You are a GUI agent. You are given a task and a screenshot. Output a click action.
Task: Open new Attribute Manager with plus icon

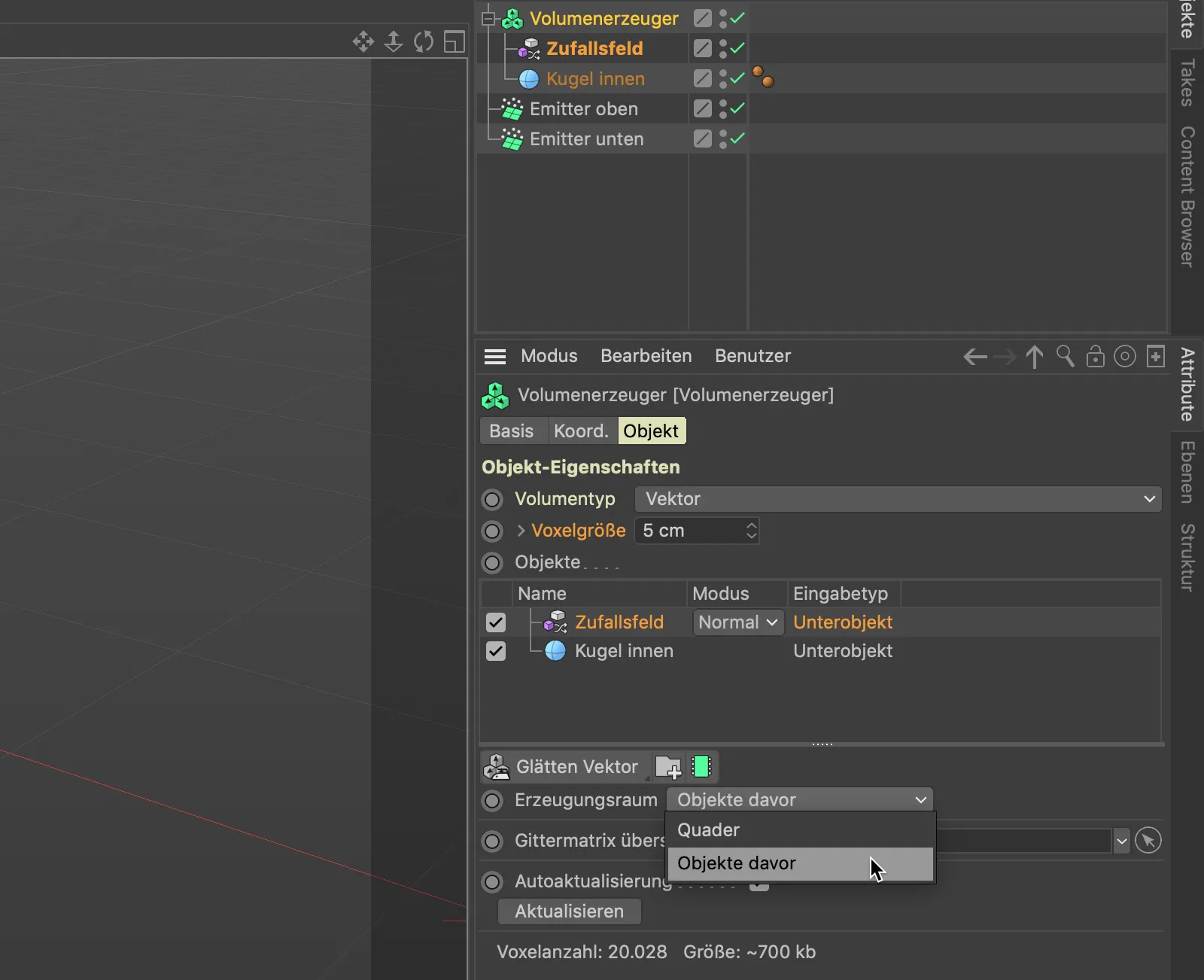point(1156,356)
